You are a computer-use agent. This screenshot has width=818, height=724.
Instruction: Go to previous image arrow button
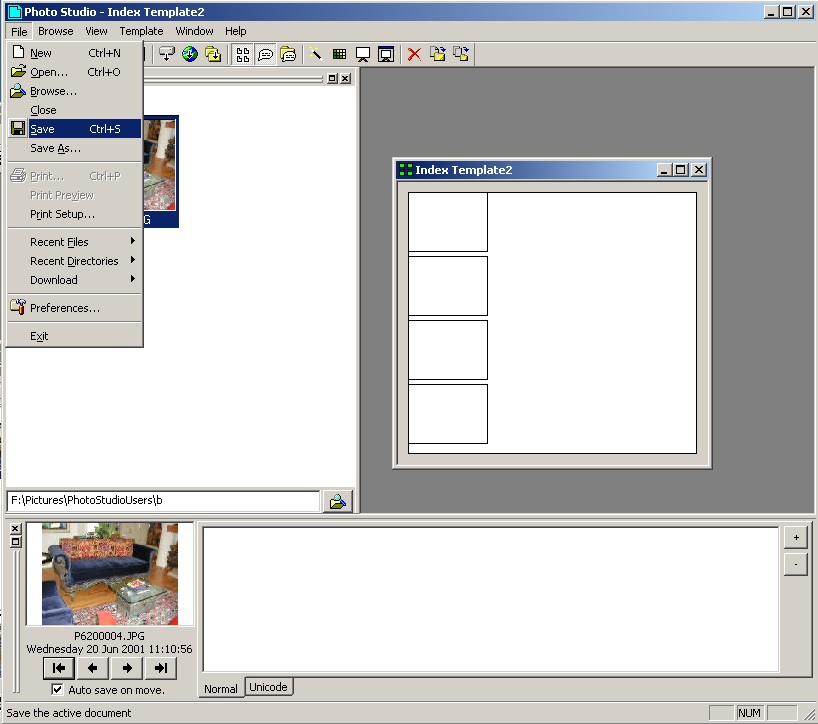tap(92, 668)
